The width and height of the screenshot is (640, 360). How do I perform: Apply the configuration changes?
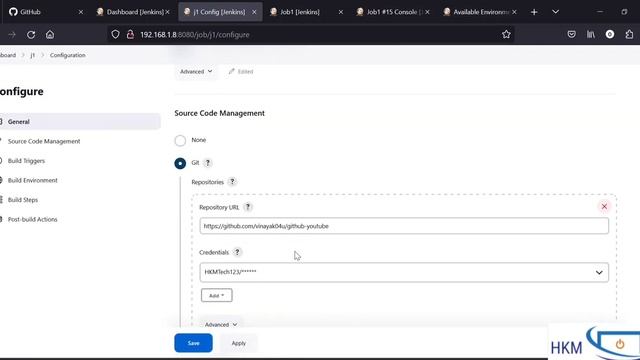tap(239, 343)
